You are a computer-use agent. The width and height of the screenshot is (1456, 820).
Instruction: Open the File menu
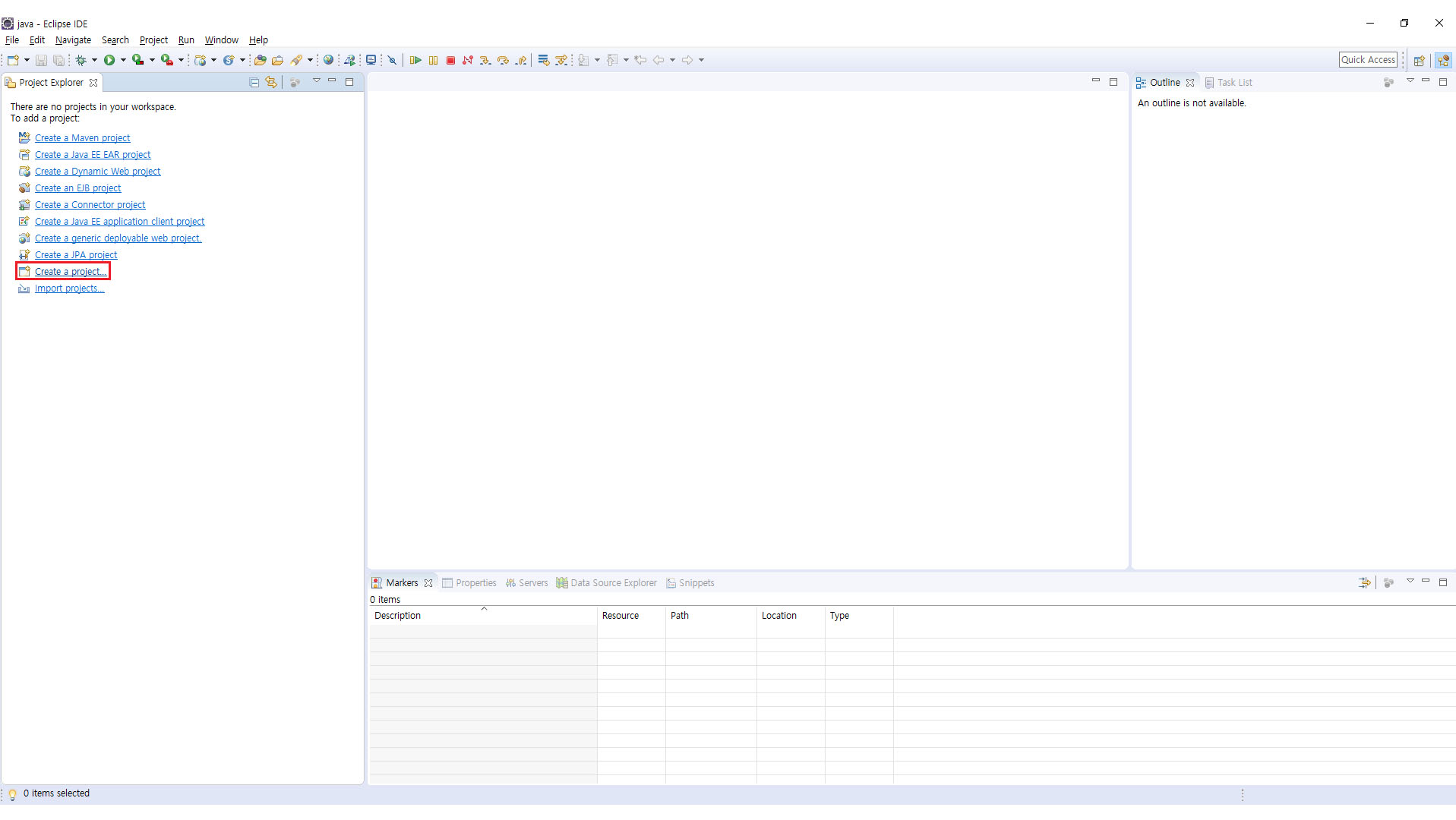point(12,40)
